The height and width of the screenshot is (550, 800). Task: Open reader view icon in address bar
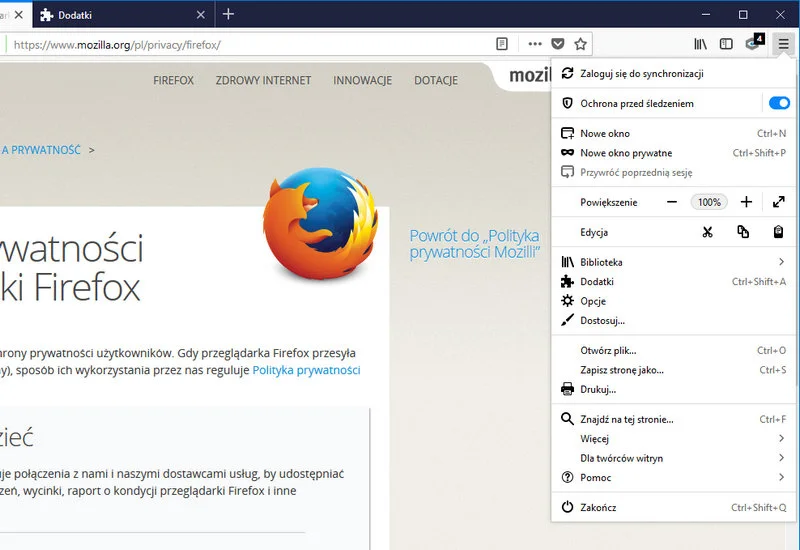[502, 44]
